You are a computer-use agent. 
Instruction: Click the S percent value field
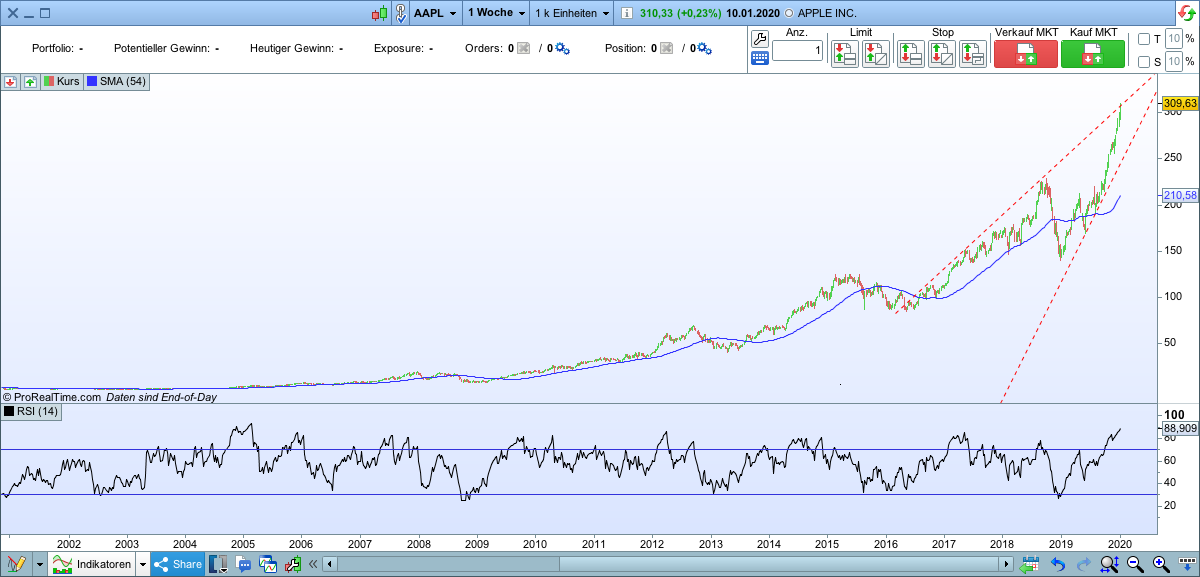click(1174, 62)
